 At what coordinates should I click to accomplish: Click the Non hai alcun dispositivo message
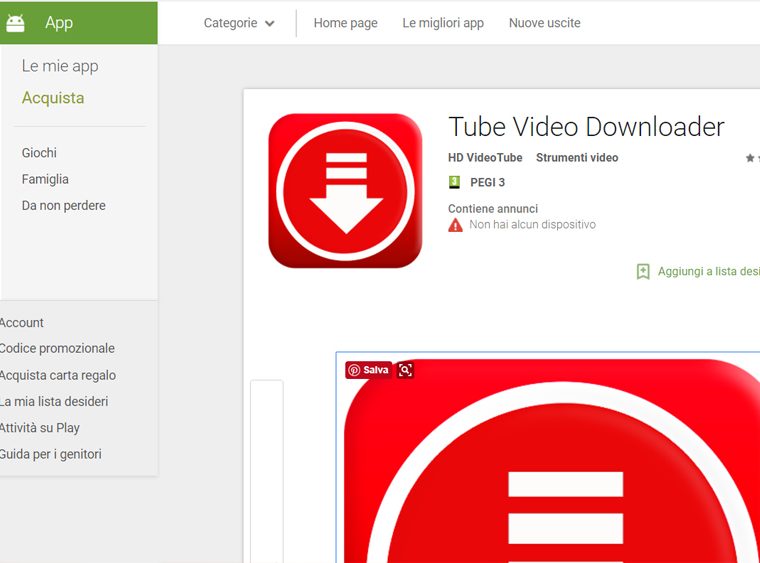(x=532, y=224)
